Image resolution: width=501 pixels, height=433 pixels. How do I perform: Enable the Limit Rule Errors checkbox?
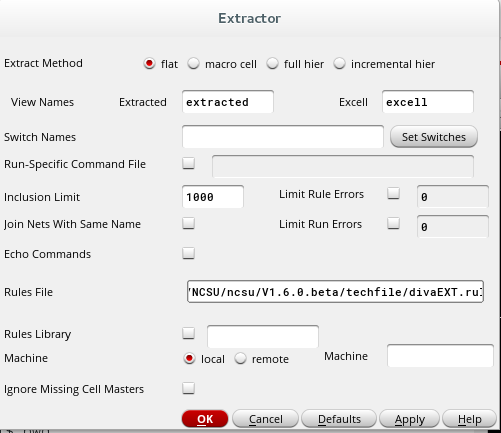[393, 193]
